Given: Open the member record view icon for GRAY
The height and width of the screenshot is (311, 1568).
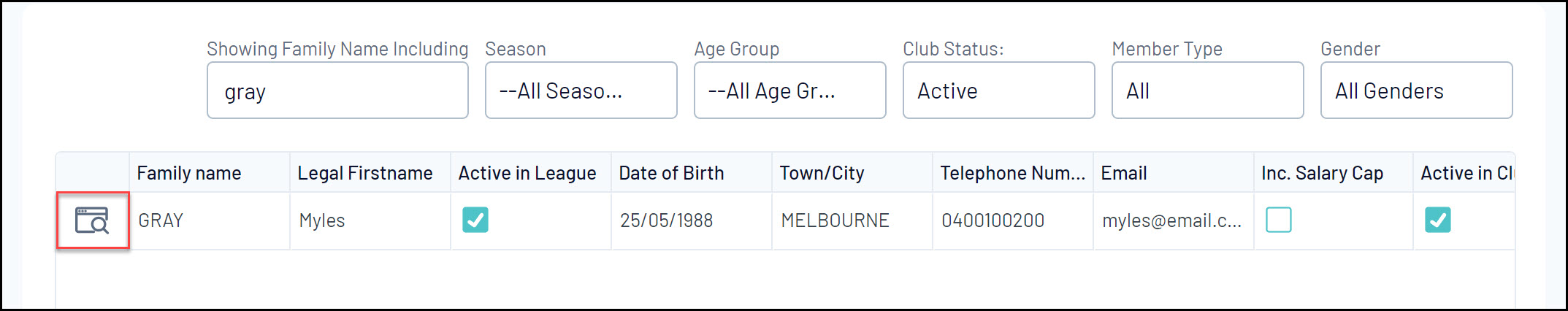Looking at the screenshot, I should coord(92,220).
